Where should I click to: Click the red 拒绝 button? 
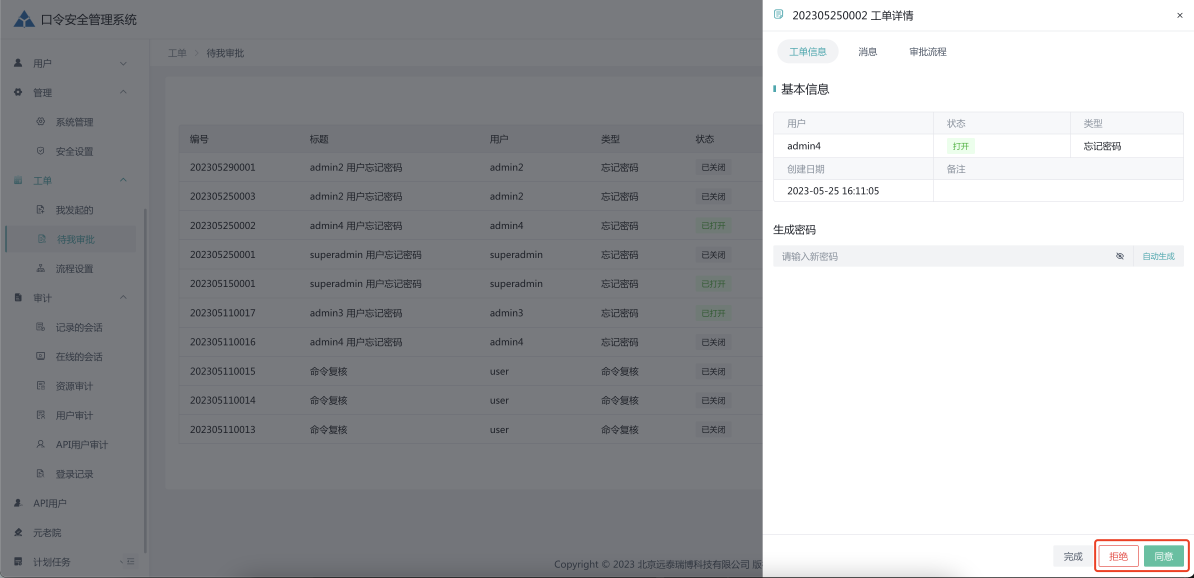(1118, 556)
